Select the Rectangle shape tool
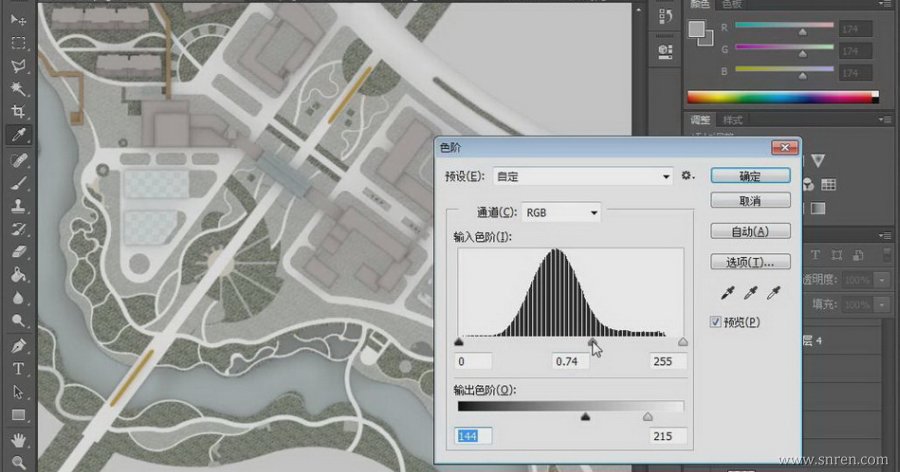This screenshot has height=472, width=900. click(18, 415)
